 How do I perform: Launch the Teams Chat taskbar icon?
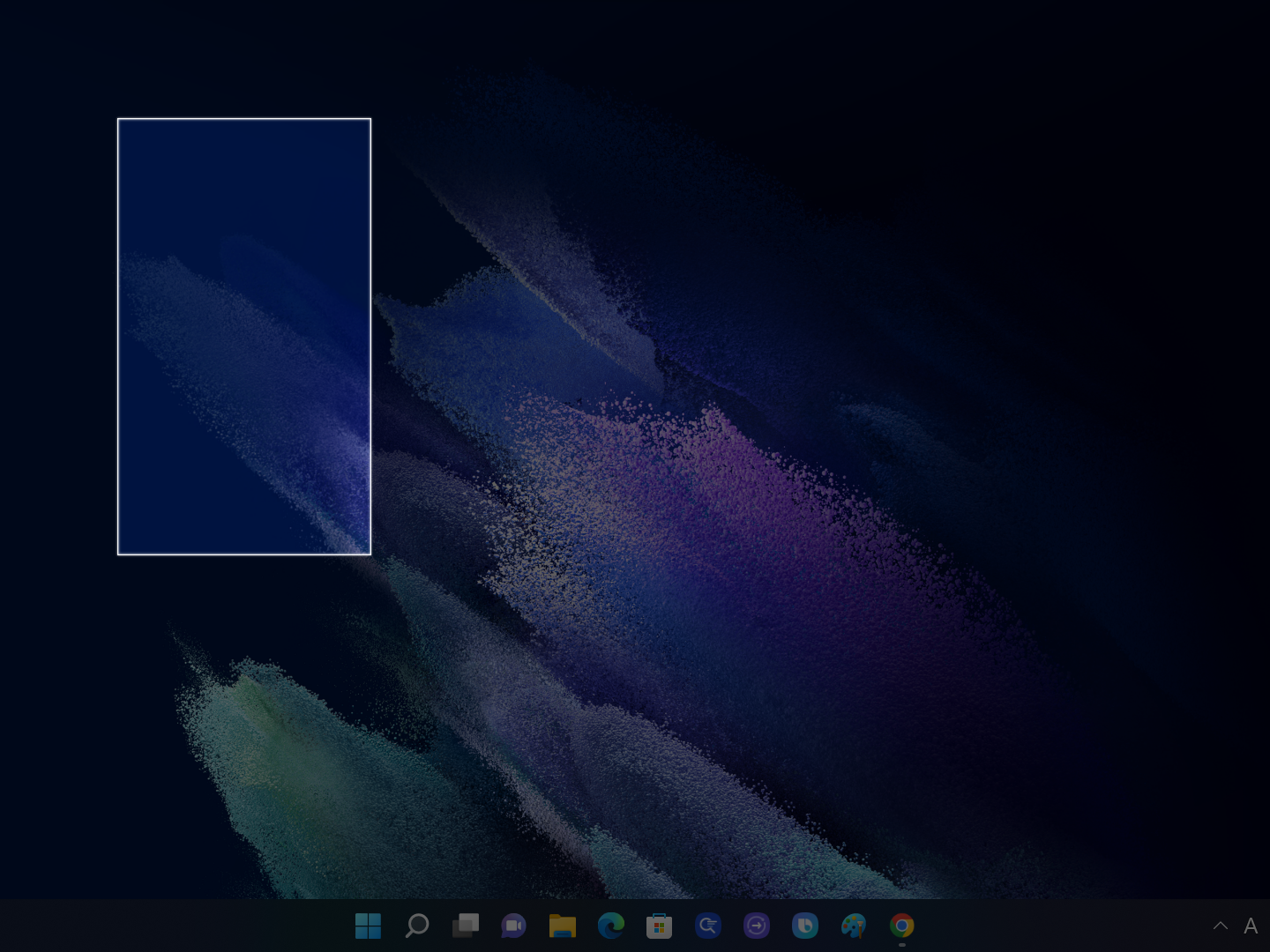click(513, 926)
